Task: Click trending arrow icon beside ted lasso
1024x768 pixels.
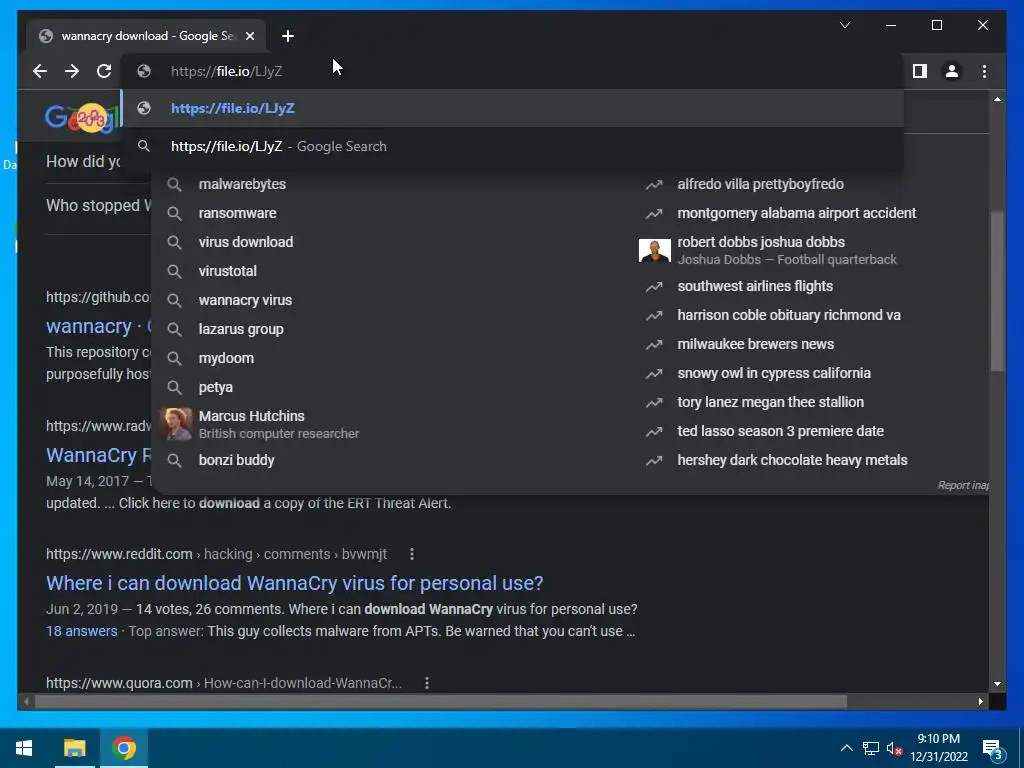Action: (x=654, y=431)
